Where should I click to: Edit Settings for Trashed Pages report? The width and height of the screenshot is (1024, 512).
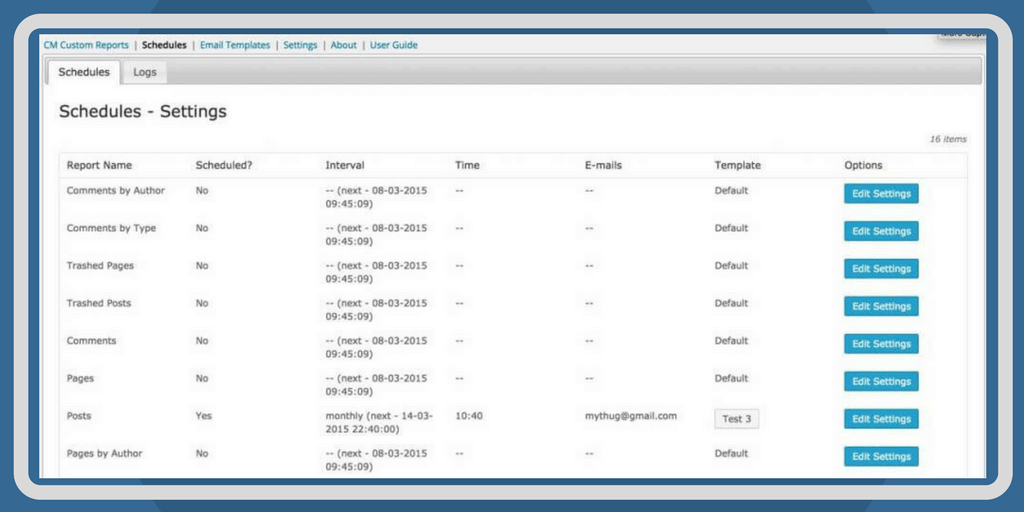pos(881,269)
